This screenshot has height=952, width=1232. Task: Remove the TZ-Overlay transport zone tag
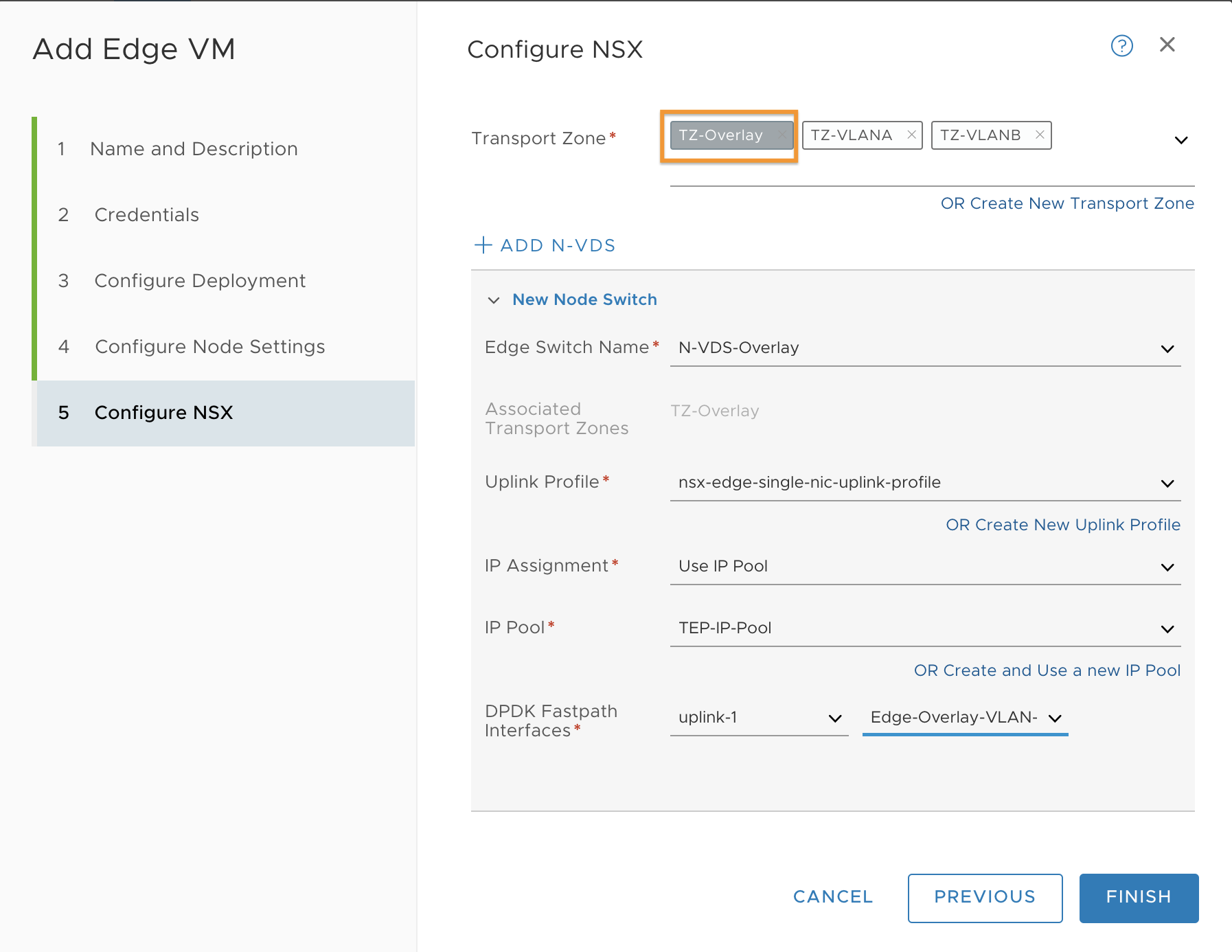pyautogui.click(x=782, y=135)
